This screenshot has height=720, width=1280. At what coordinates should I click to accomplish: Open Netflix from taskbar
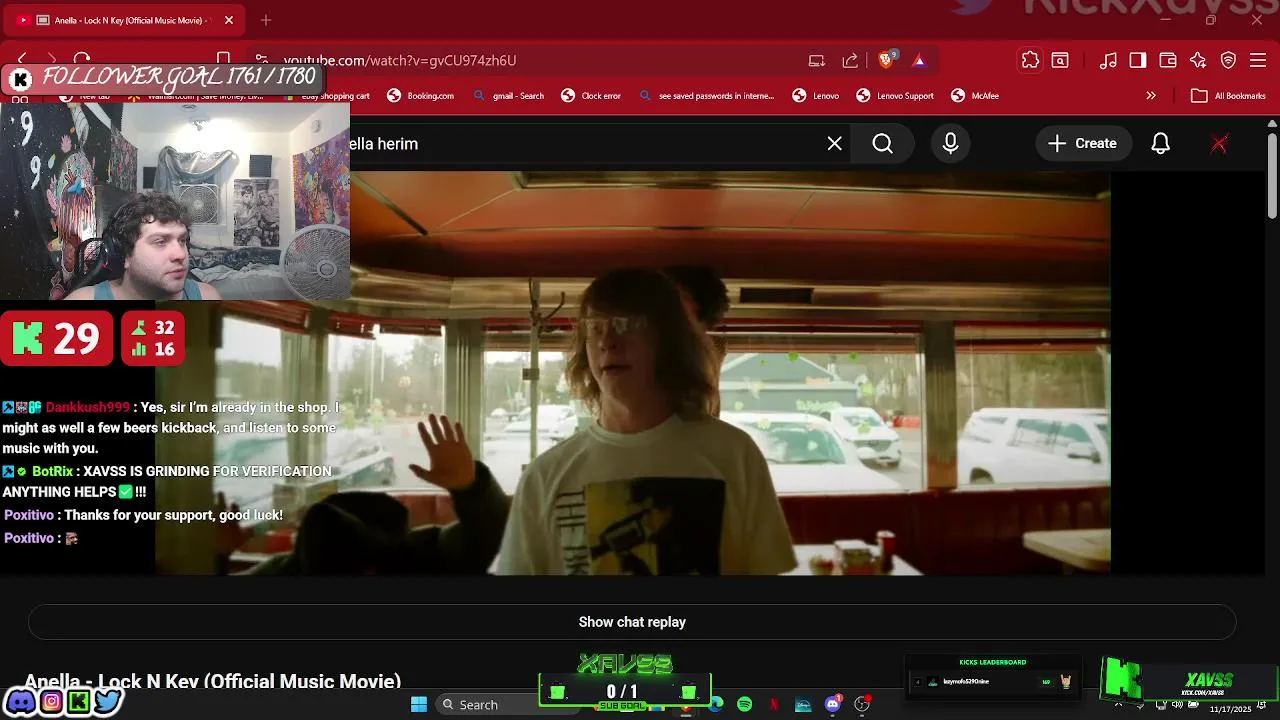click(x=774, y=705)
